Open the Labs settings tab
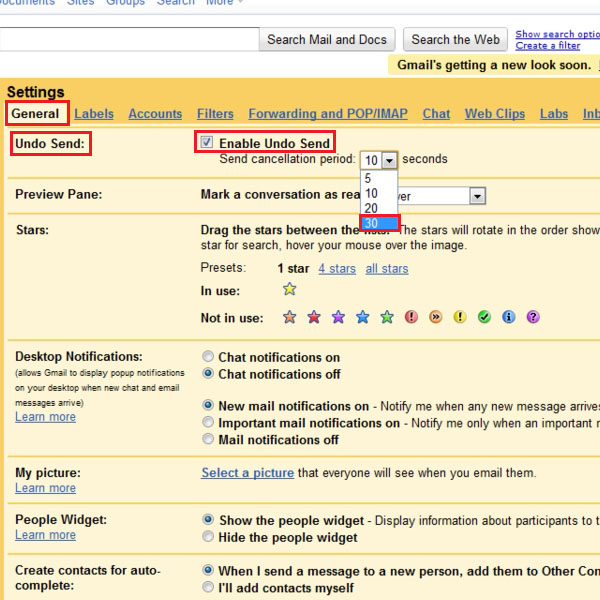Image resolution: width=600 pixels, height=600 pixels. (554, 114)
